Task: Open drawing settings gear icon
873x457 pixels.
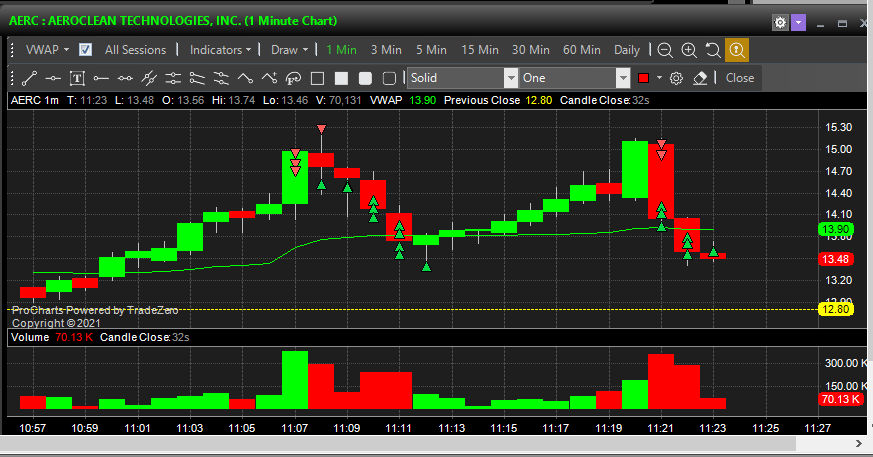Action: tap(676, 78)
